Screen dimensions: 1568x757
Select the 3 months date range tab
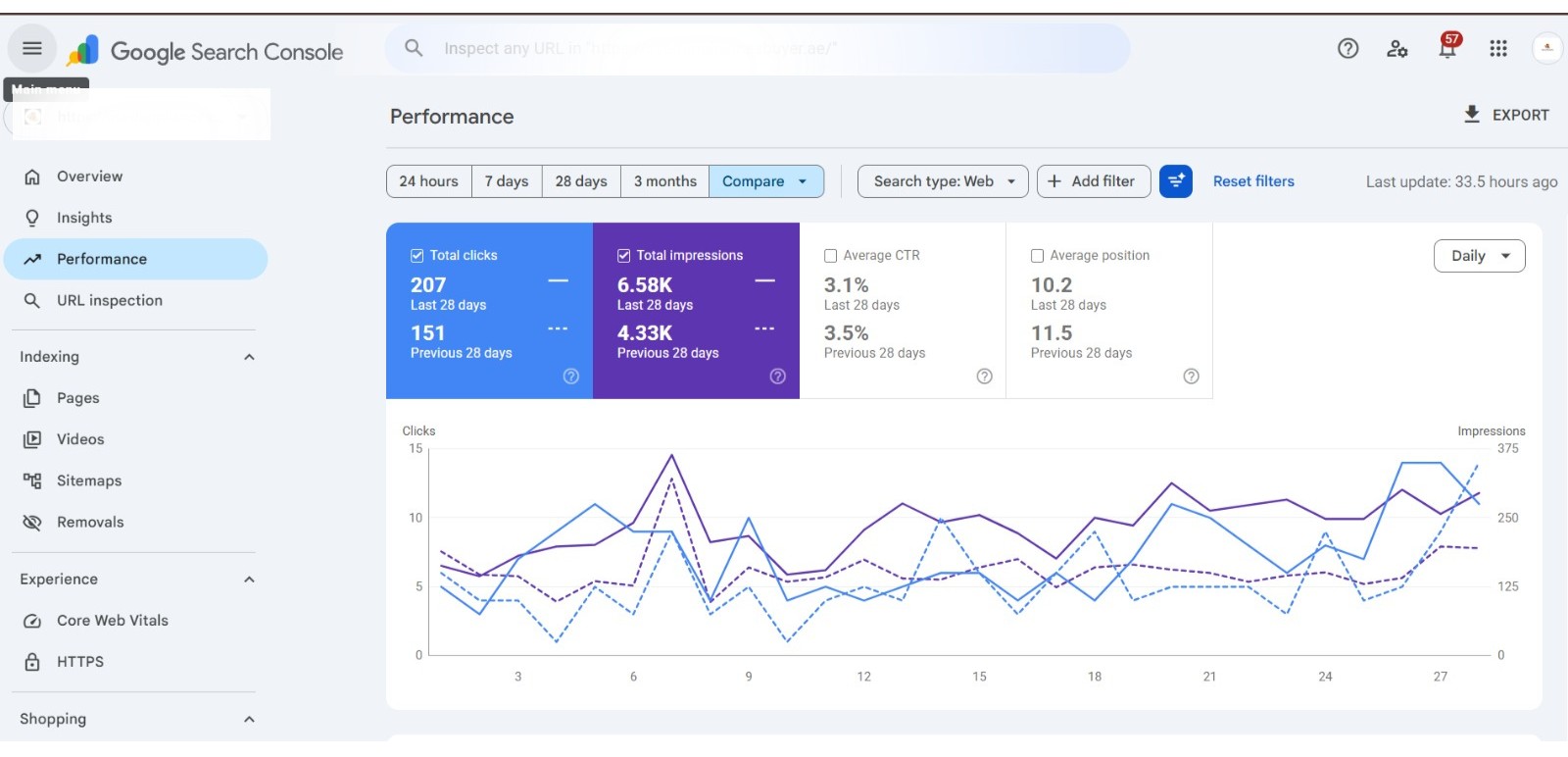click(664, 181)
